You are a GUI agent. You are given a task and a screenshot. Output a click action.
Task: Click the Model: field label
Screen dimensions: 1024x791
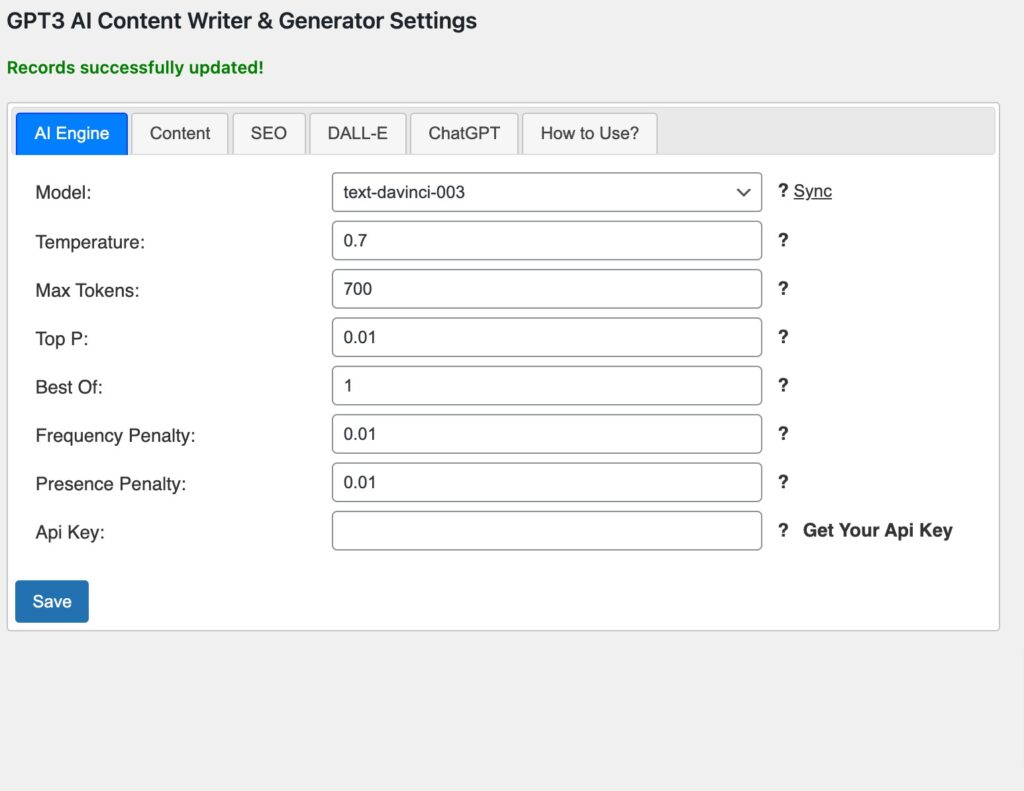pyautogui.click(x=63, y=193)
